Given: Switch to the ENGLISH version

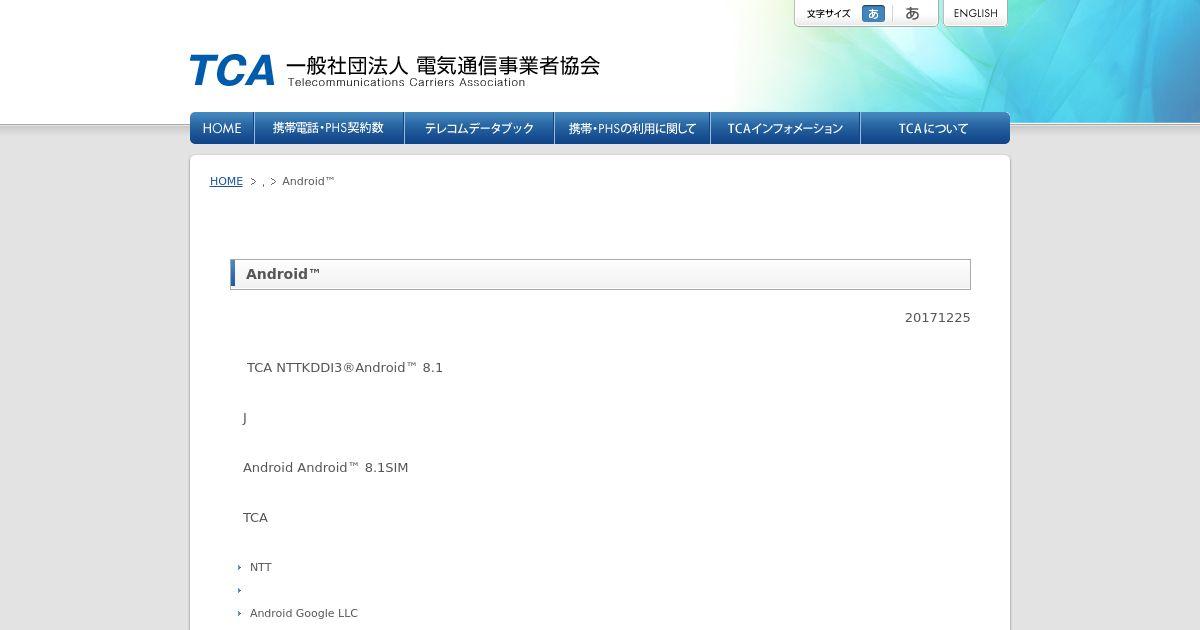Looking at the screenshot, I should (975, 13).
